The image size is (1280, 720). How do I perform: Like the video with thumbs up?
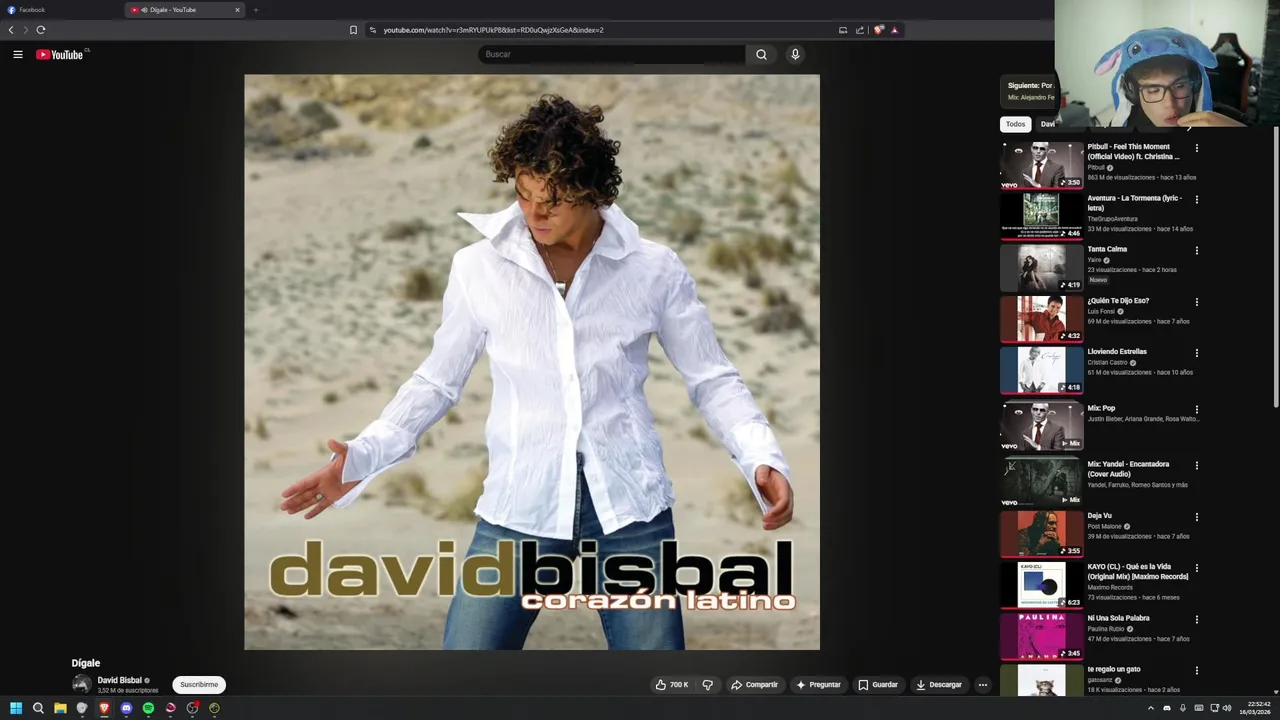pyautogui.click(x=672, y=685)
